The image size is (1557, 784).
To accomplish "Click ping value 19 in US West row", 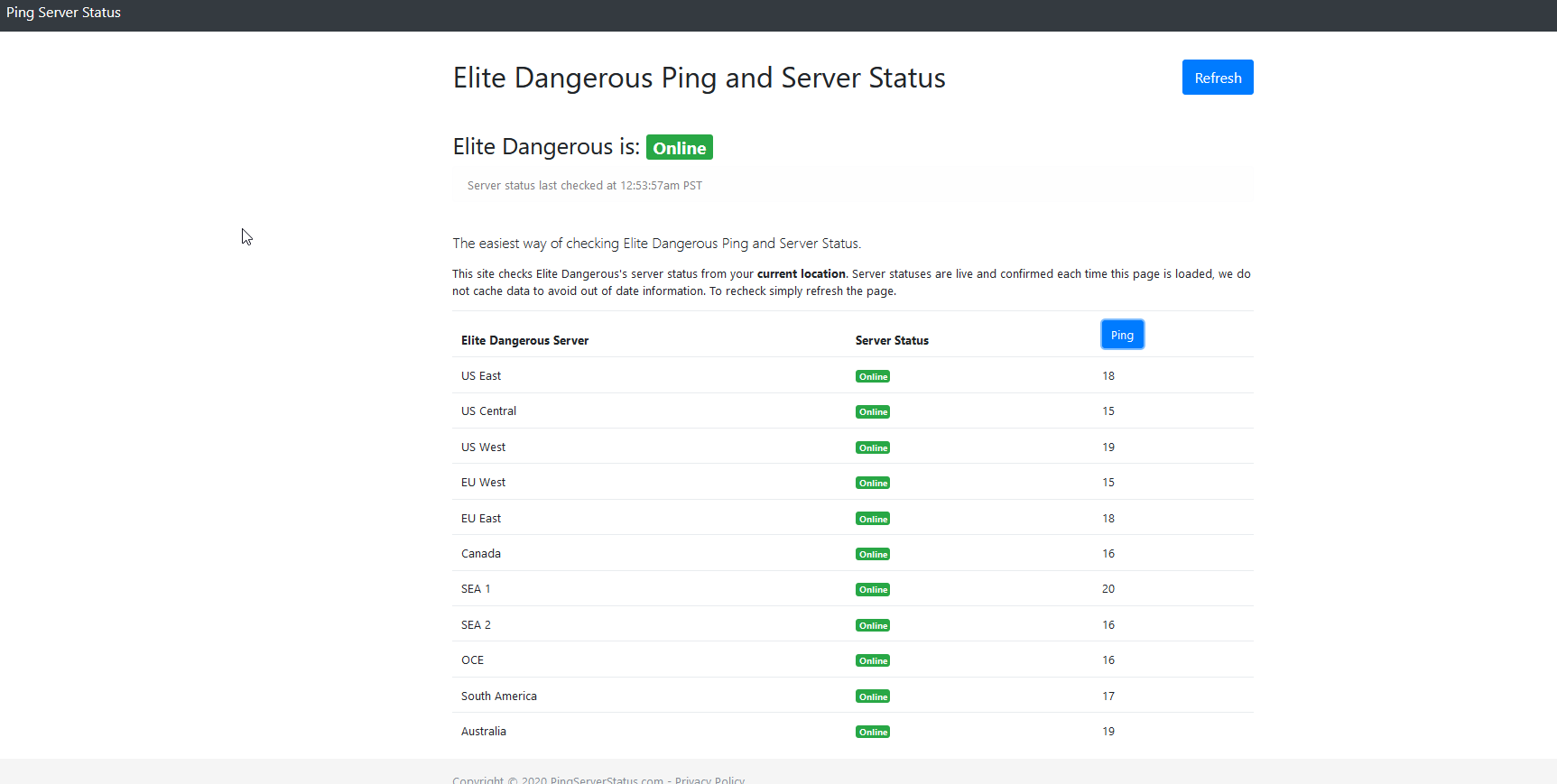I will click(1108, 447).
